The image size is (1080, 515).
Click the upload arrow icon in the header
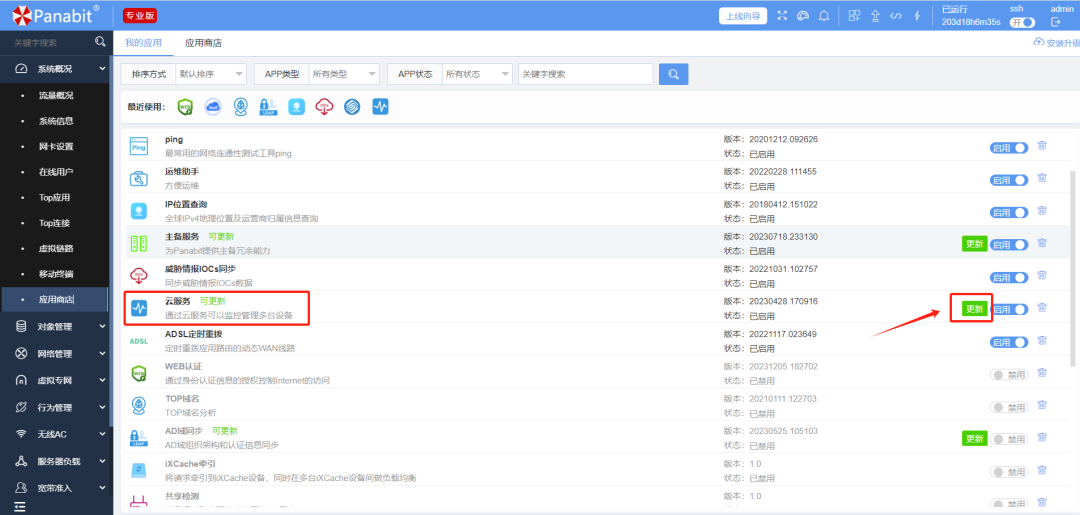875,16
